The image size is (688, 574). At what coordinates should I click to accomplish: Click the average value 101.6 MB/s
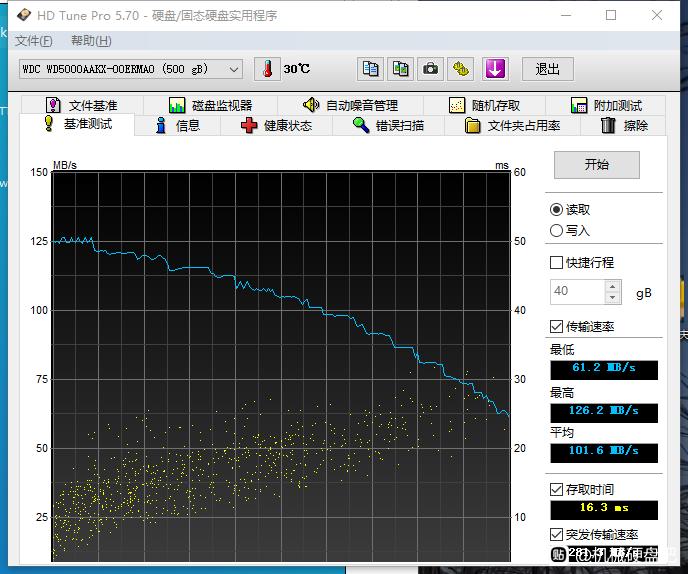[x=604, y=453]
